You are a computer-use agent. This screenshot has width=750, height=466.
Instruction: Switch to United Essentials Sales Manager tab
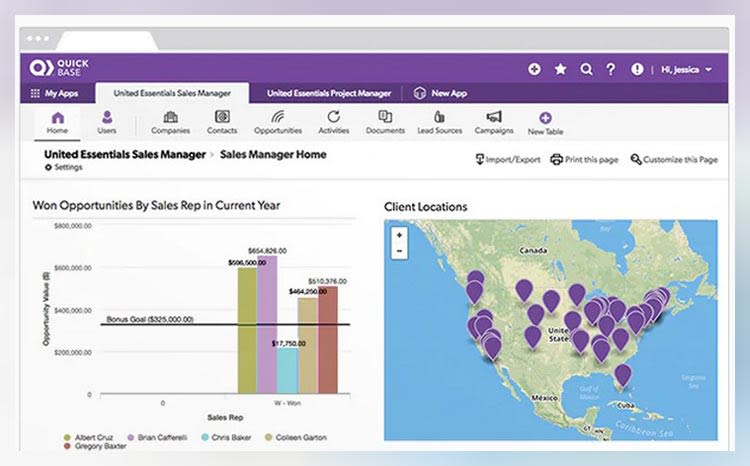pos(172,93)
